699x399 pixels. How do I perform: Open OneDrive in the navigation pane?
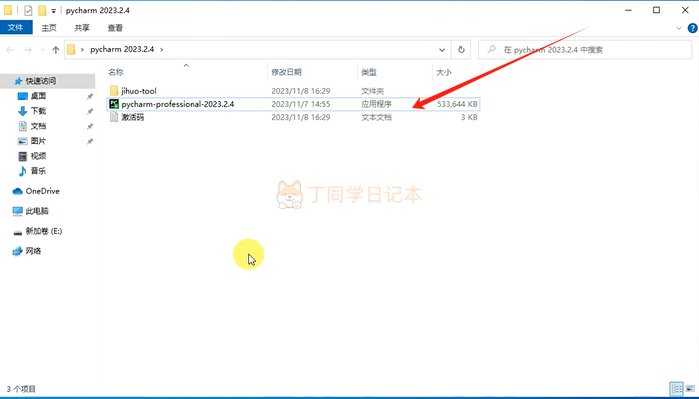tap(42, 191)
